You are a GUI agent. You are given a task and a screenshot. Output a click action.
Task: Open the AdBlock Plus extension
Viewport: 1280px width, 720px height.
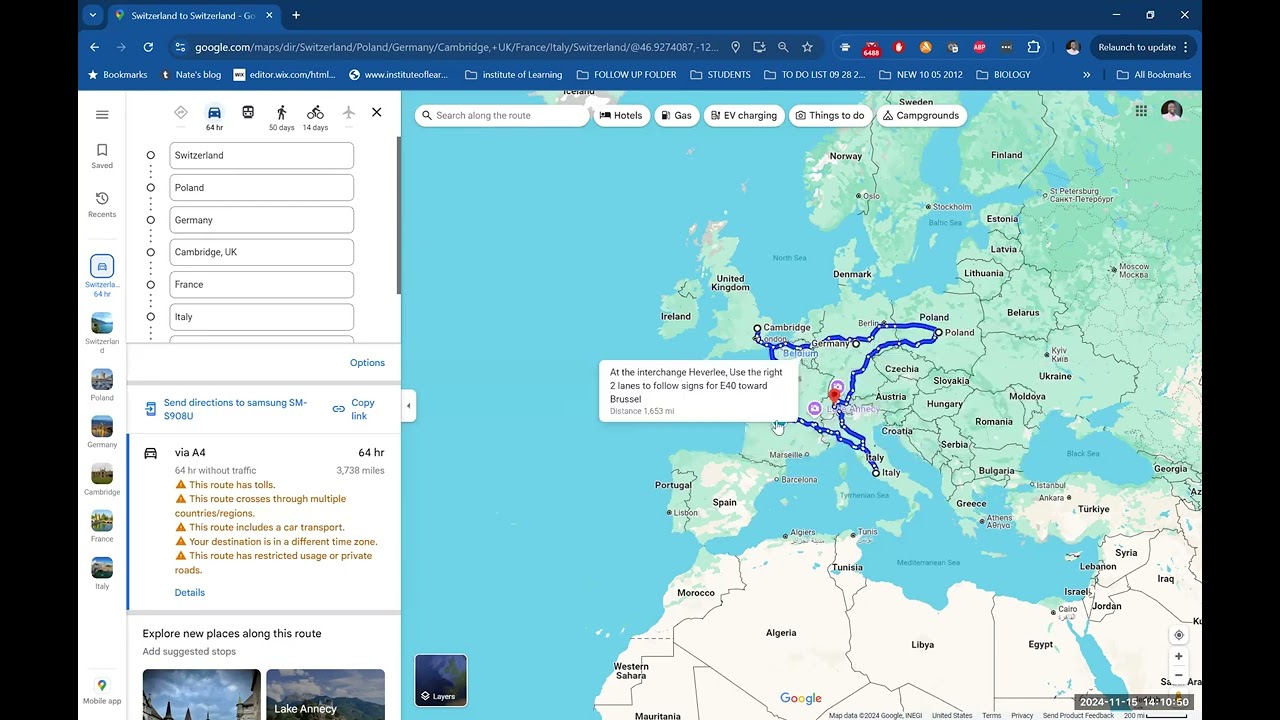point(979,47)
